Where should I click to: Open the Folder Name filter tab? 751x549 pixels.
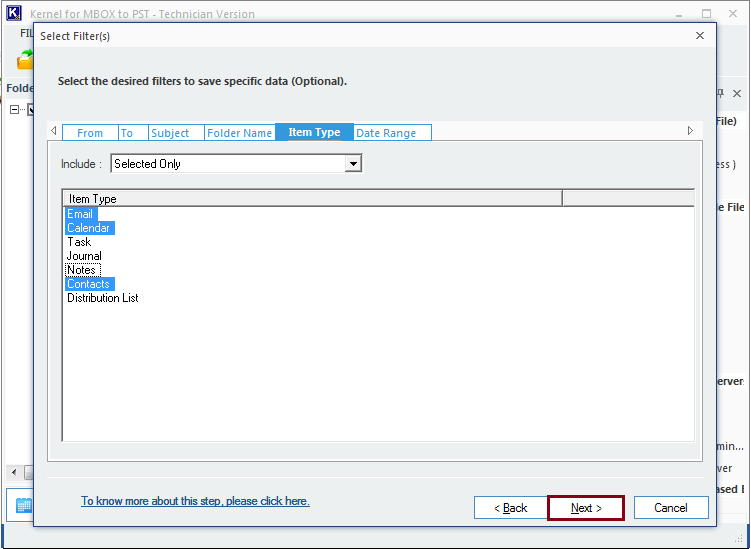239,133
